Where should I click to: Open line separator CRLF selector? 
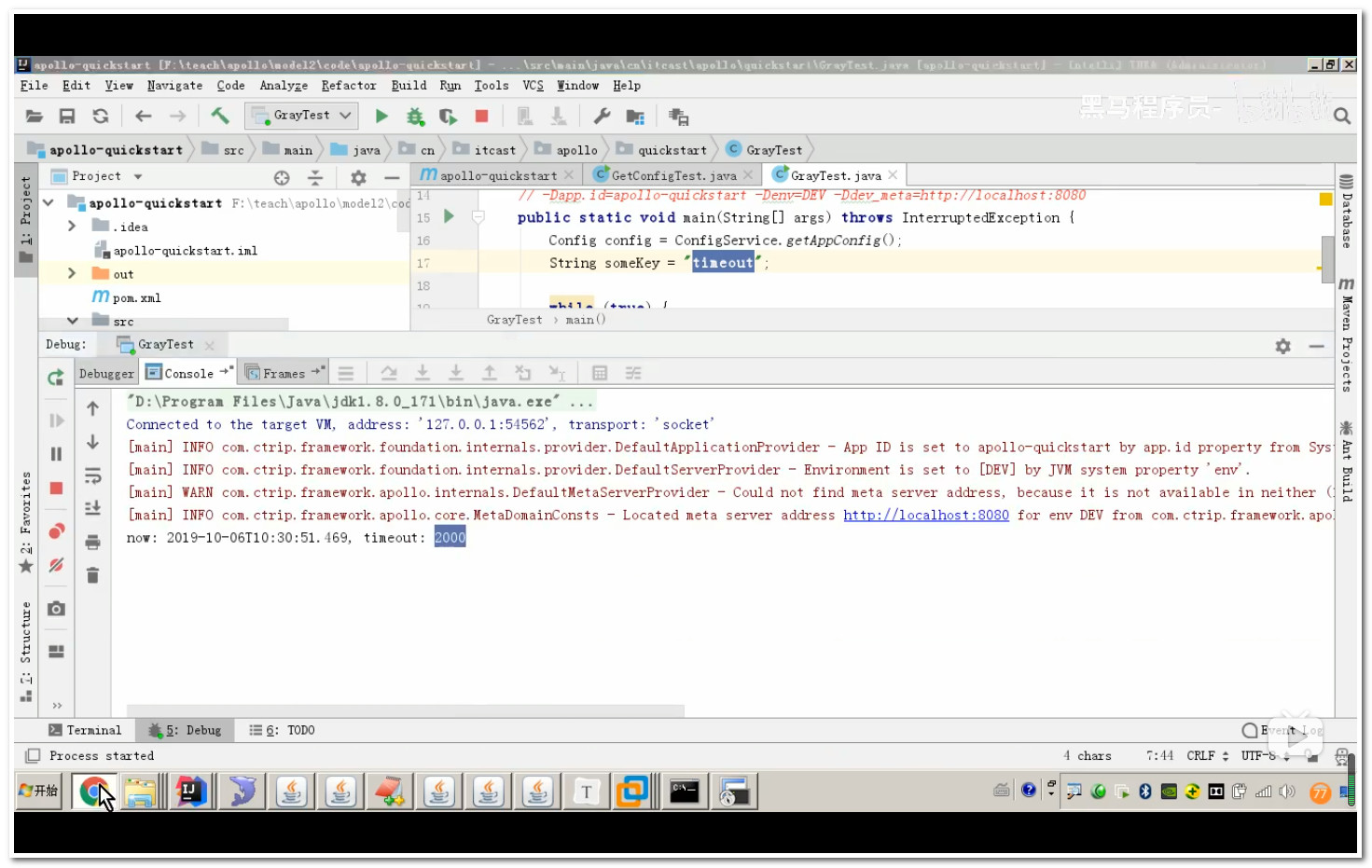(x=1208, y=756)
